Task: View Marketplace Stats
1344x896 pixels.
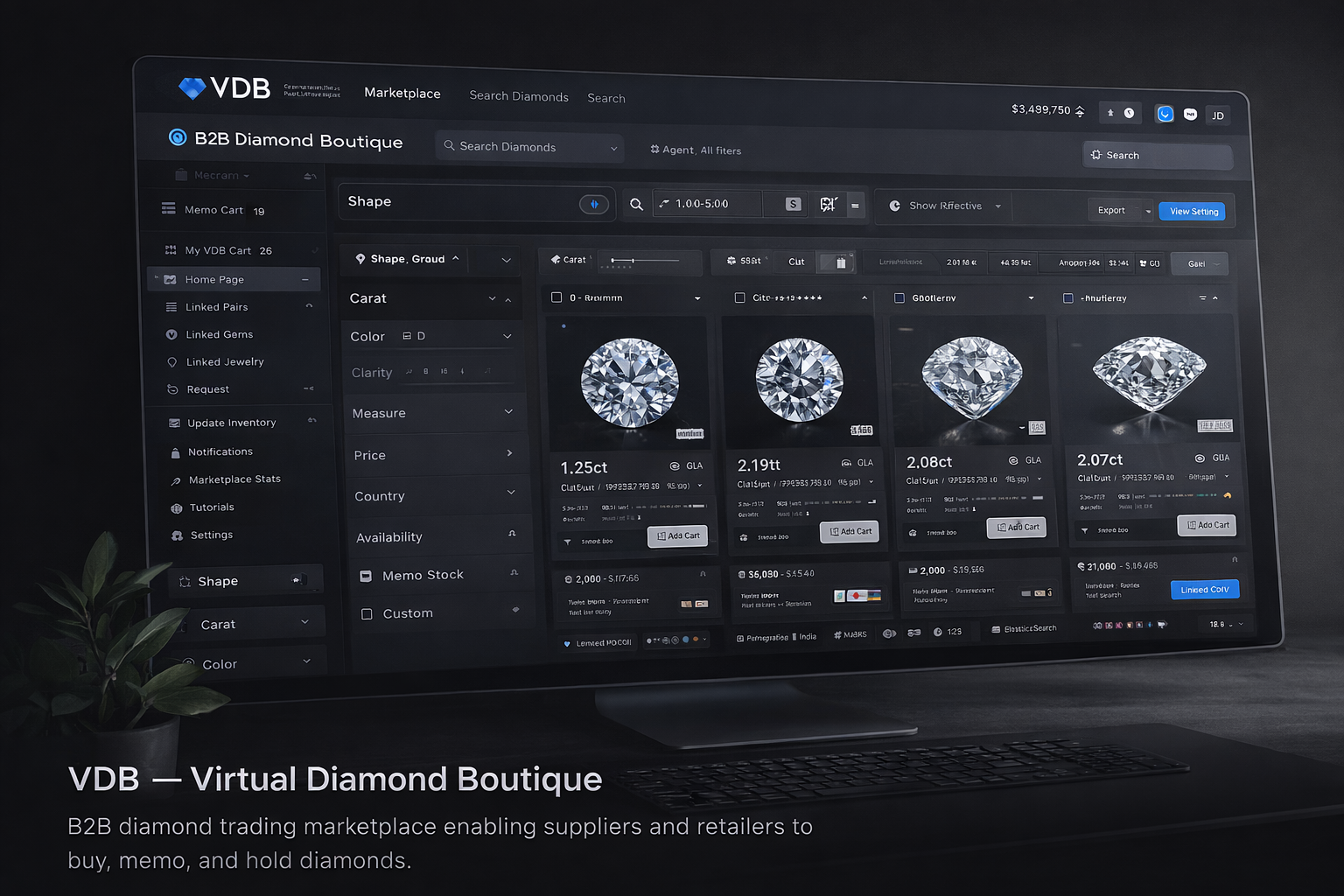Action: coord(234,479)
